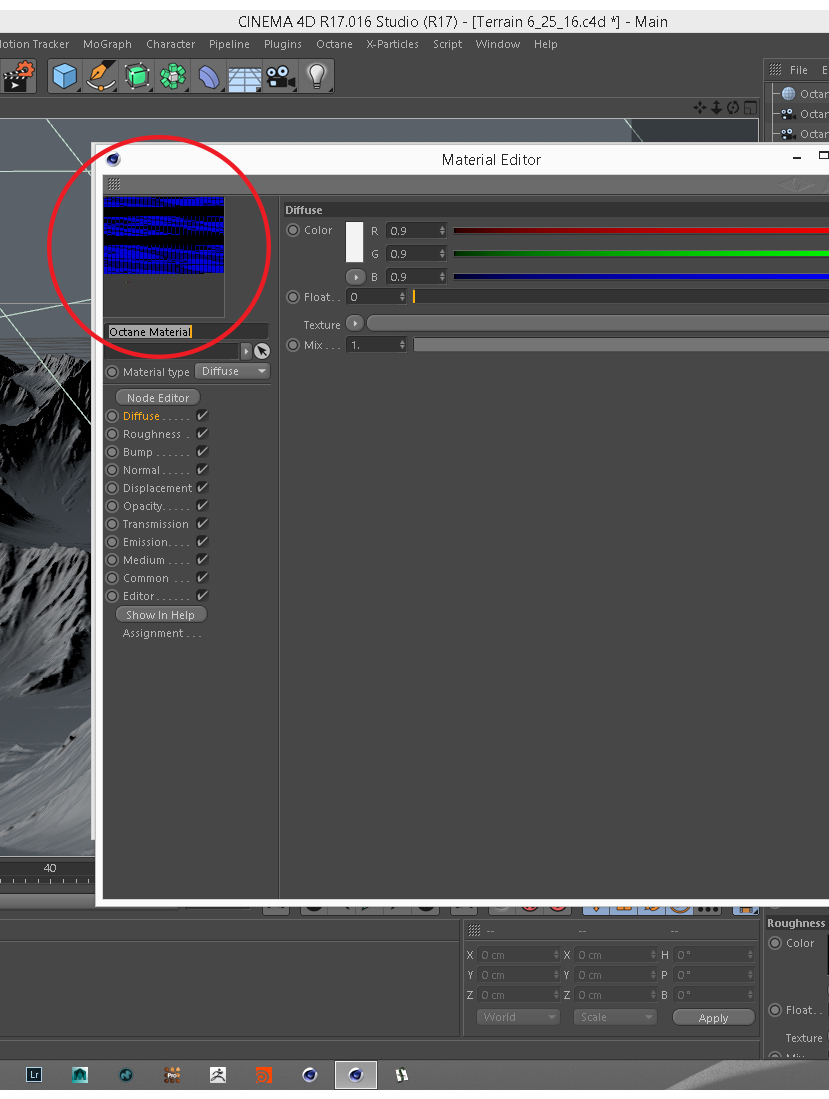Adjust the R value stepper arrows
This screenshot has height=1099, width=829.
(442, 231)
